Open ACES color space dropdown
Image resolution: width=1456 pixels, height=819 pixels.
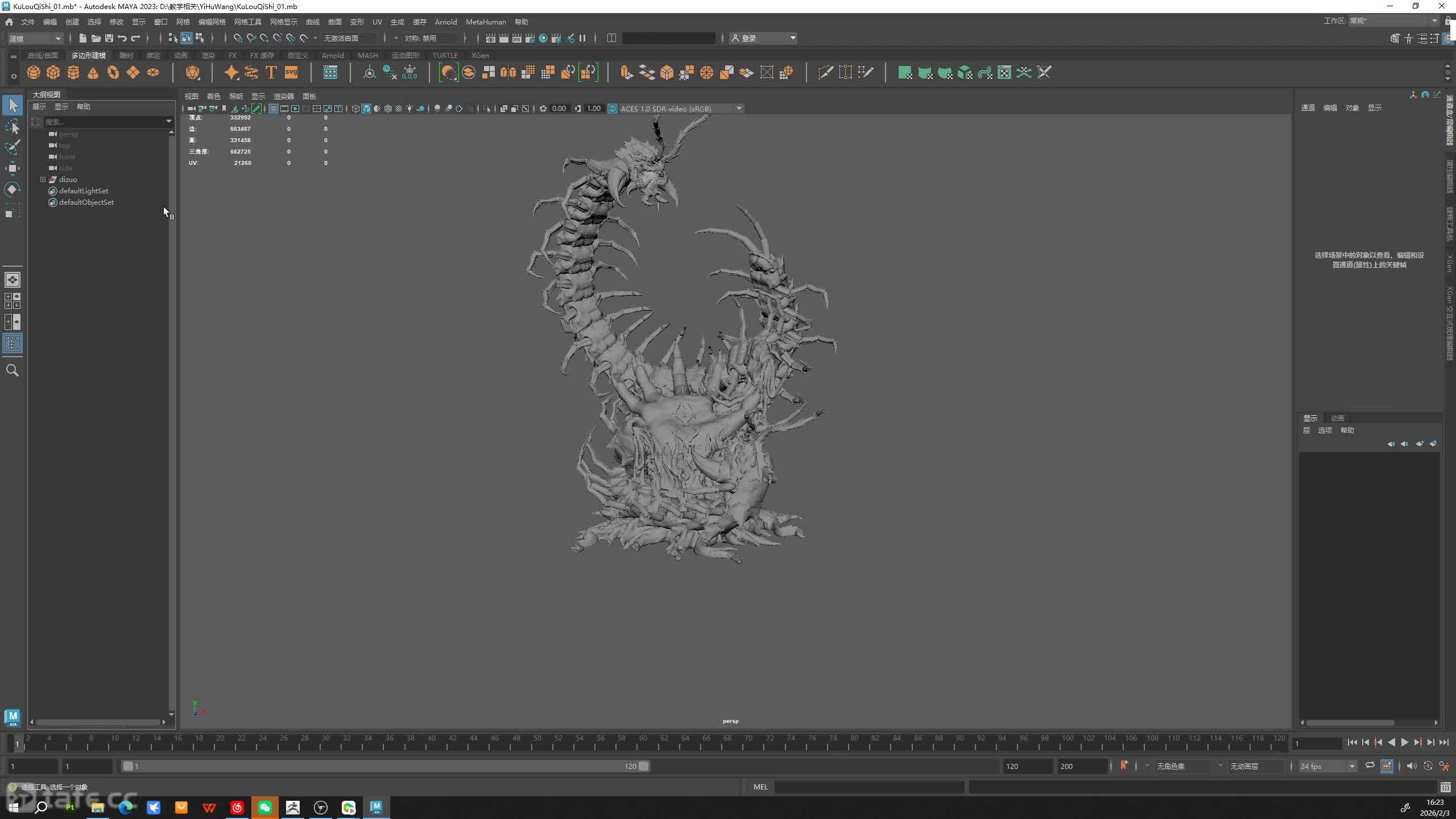739,109
